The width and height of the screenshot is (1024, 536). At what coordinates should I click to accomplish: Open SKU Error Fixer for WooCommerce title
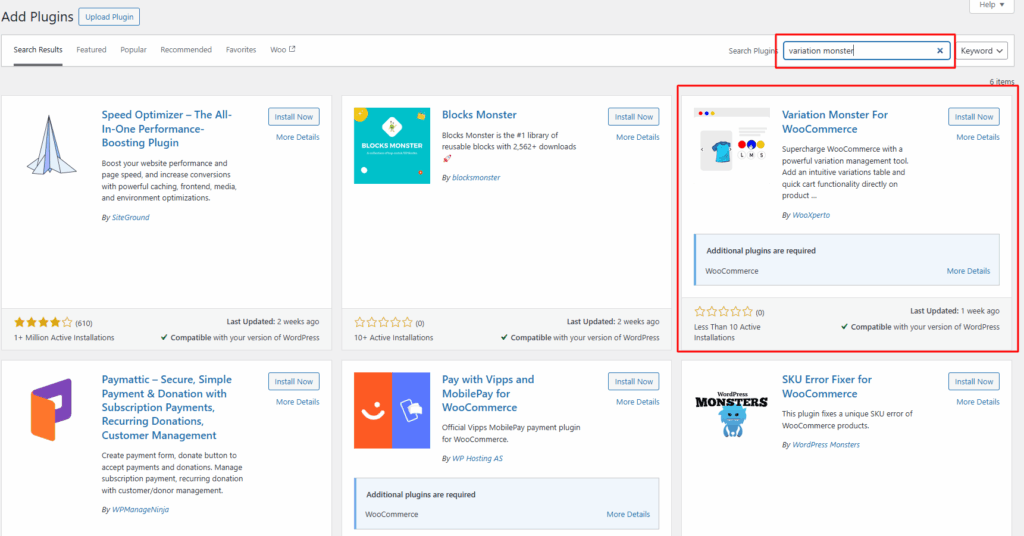(x=827, y=386)
